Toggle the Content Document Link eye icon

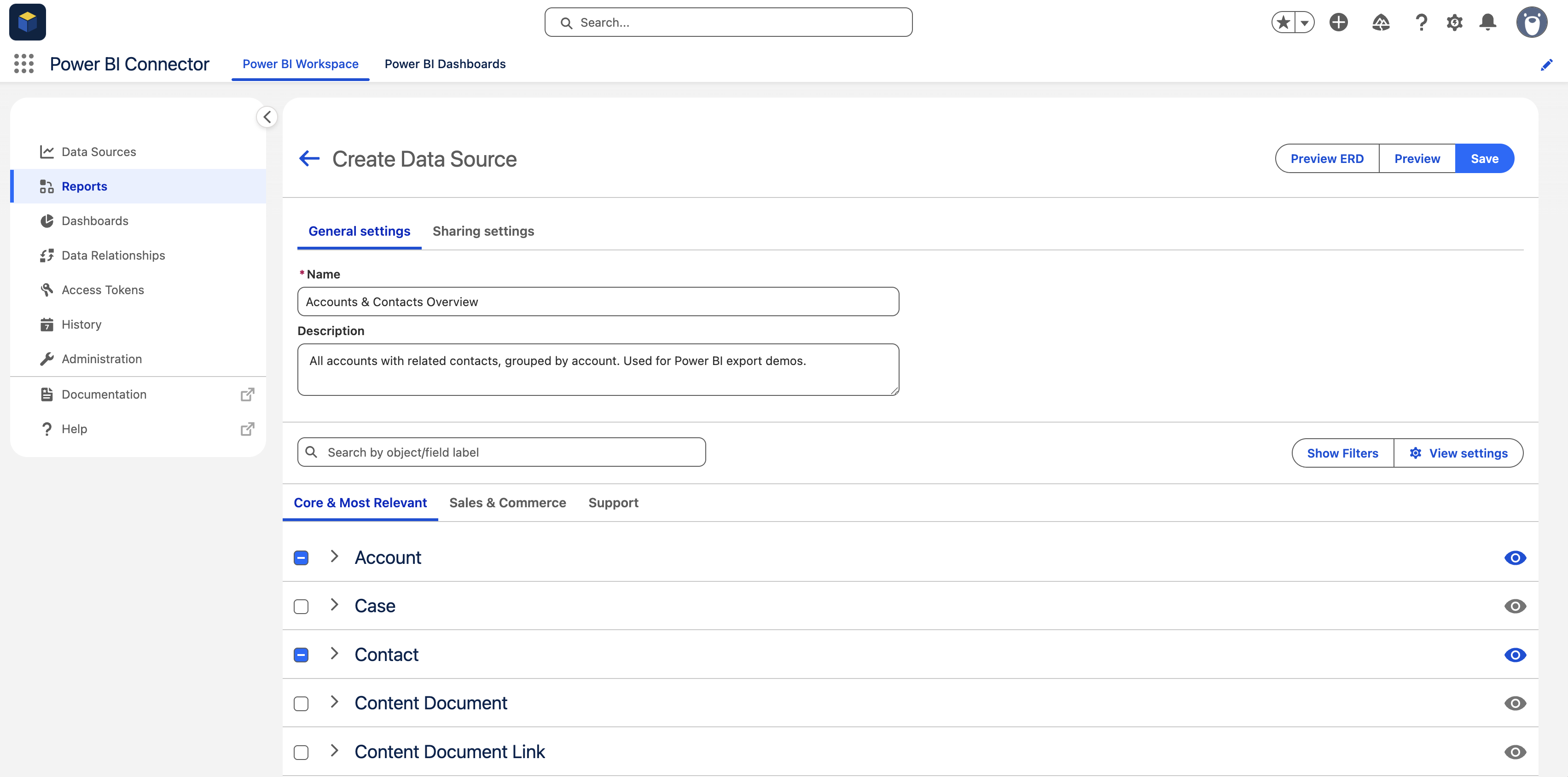(x=1515, y=753)
